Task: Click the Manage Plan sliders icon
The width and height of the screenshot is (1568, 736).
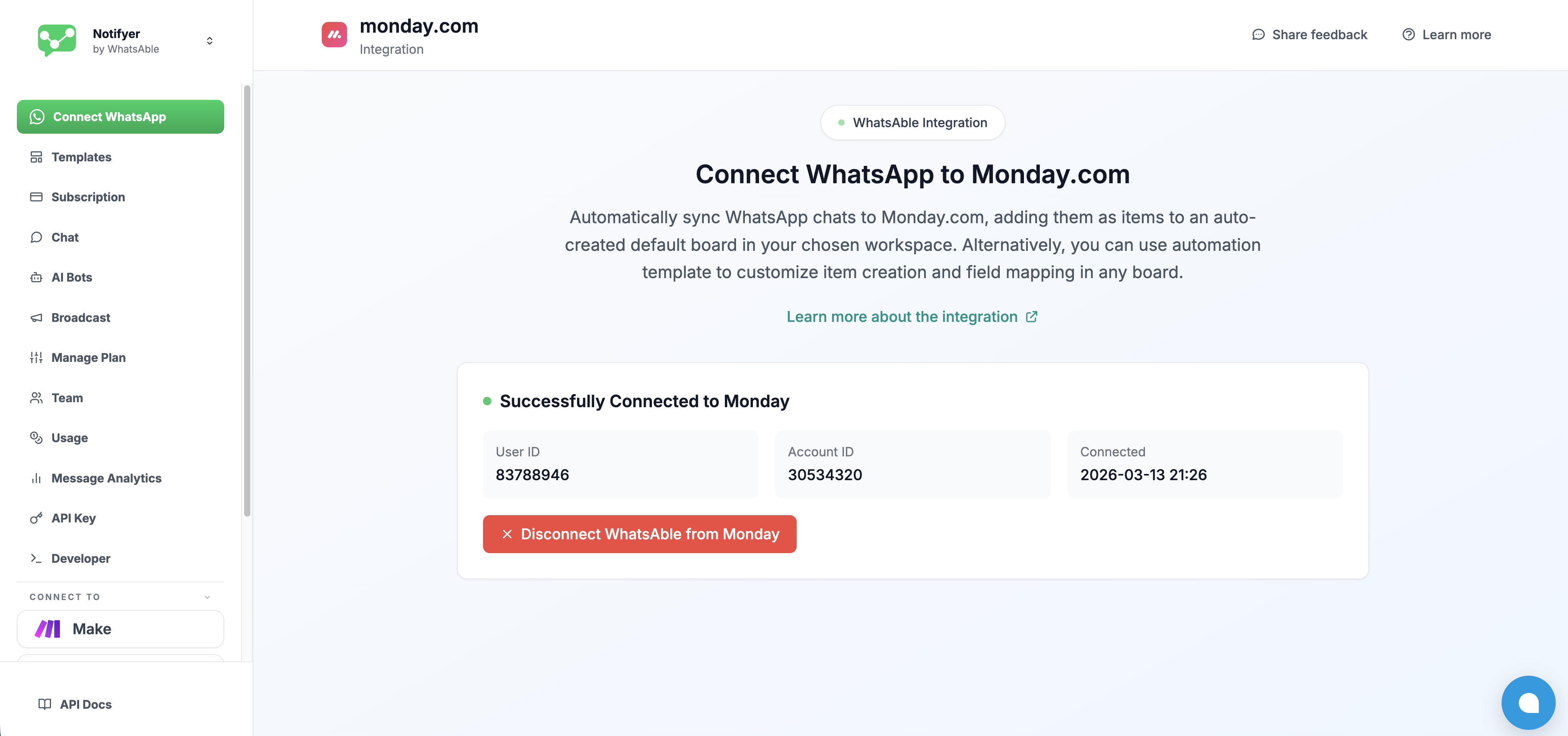Action: tap(36, 357)
